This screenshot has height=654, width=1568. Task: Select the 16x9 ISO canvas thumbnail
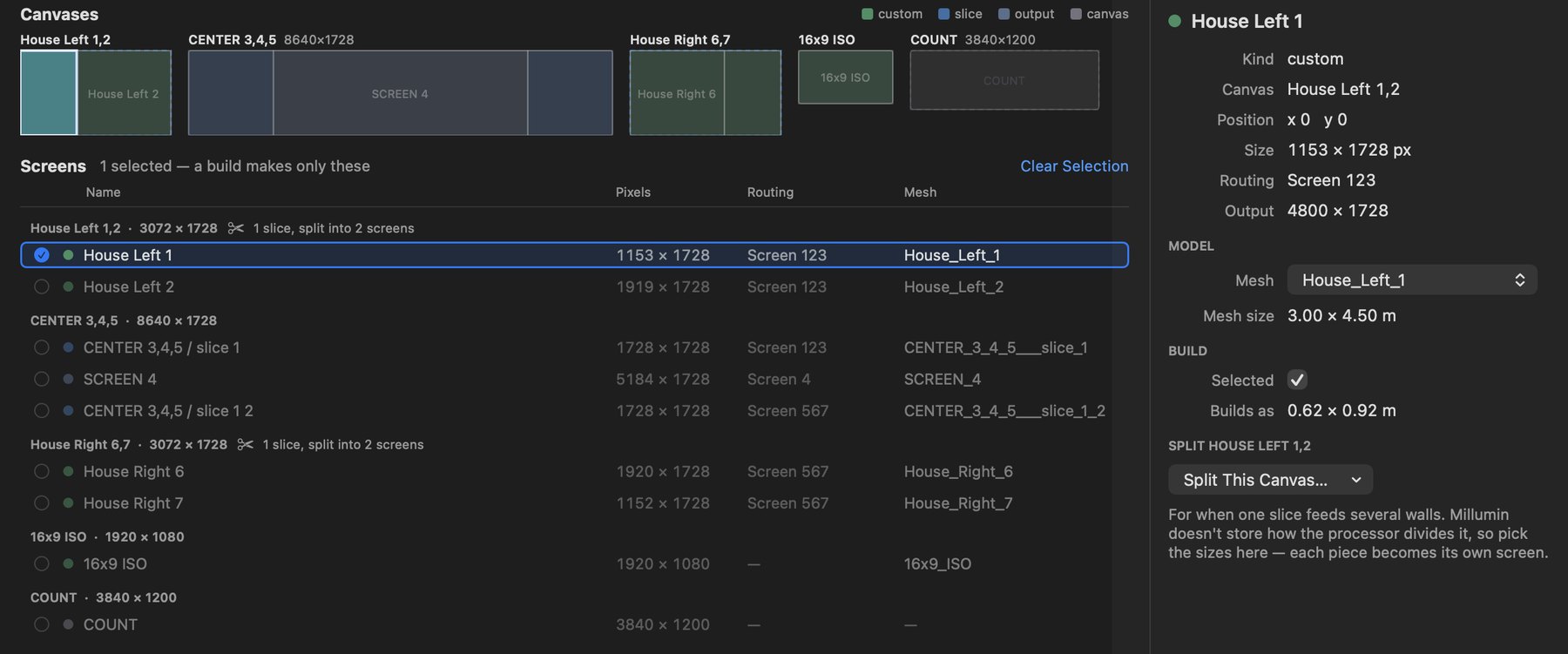[x=845, y=77]
